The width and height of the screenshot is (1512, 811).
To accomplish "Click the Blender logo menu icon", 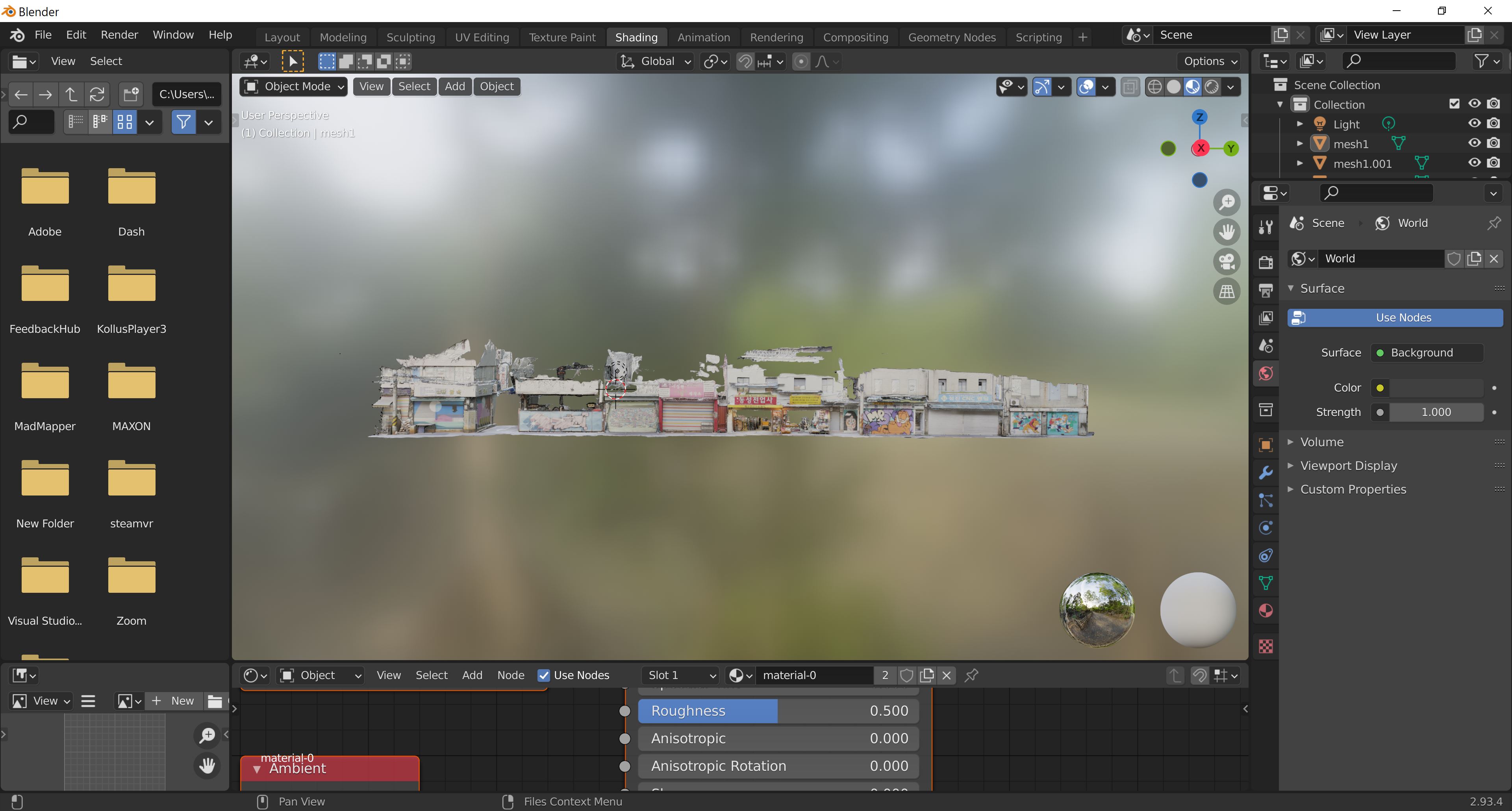I will 17,35.
